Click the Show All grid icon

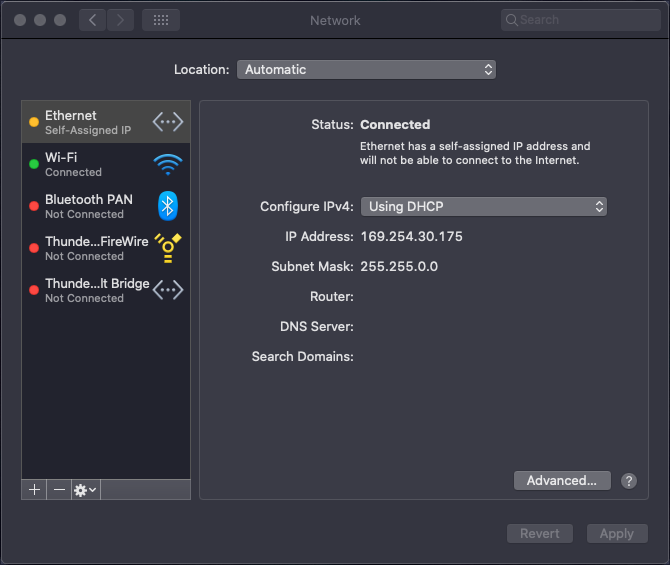point(161,20)
